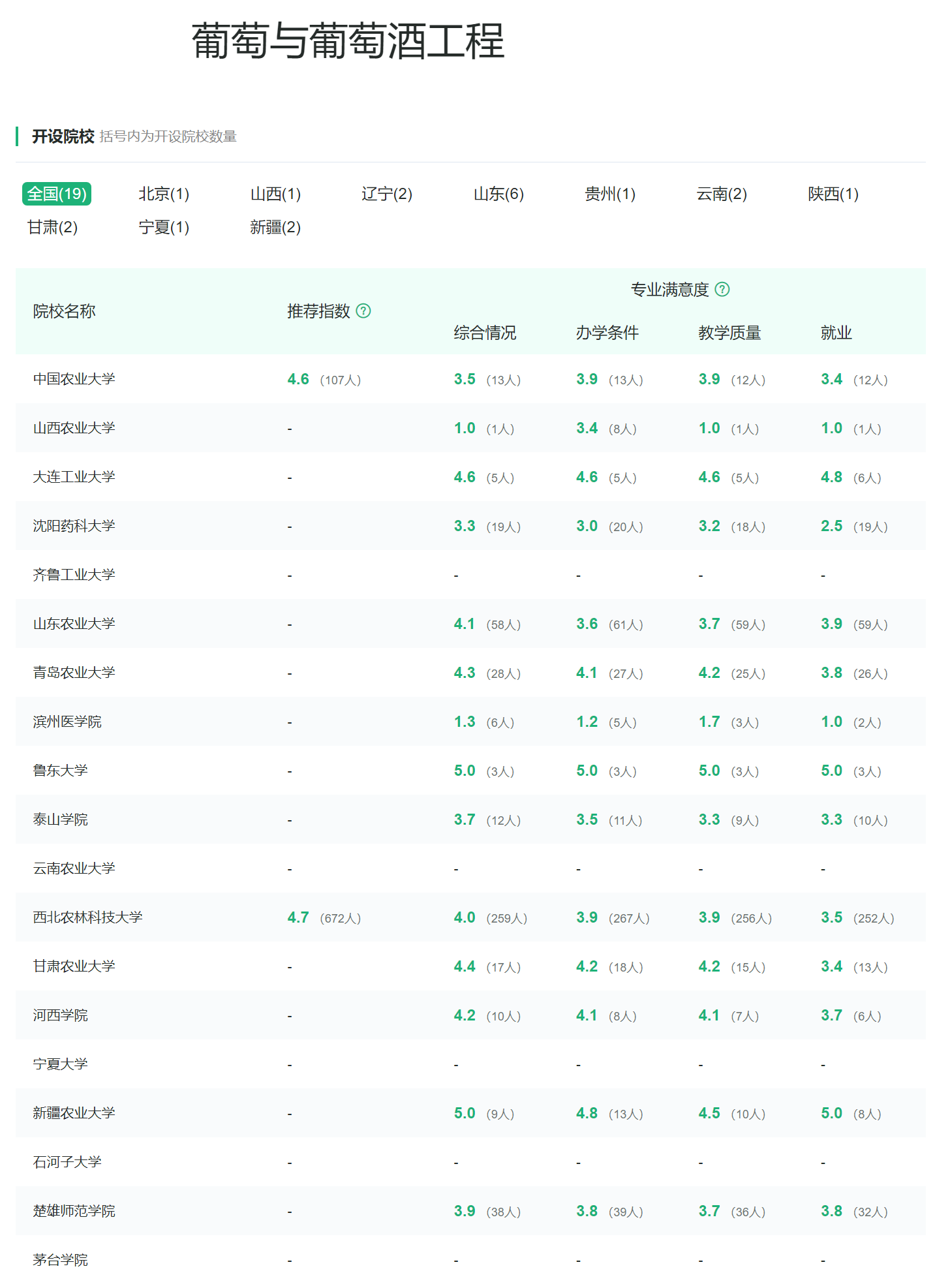Click 甘肃农业大学 overall score 4.4
Screen dimensions: 950x1288
pos(465,966)
